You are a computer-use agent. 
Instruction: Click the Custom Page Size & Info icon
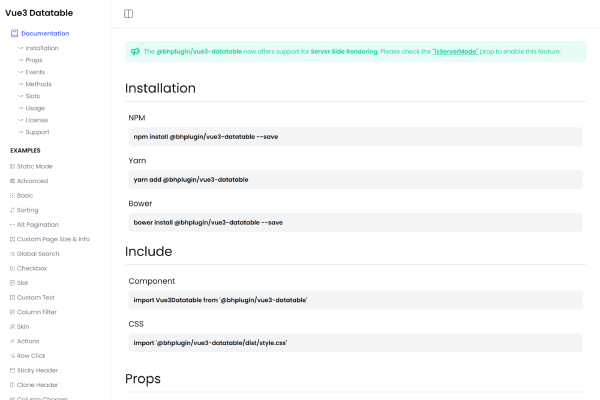(12, 239)
